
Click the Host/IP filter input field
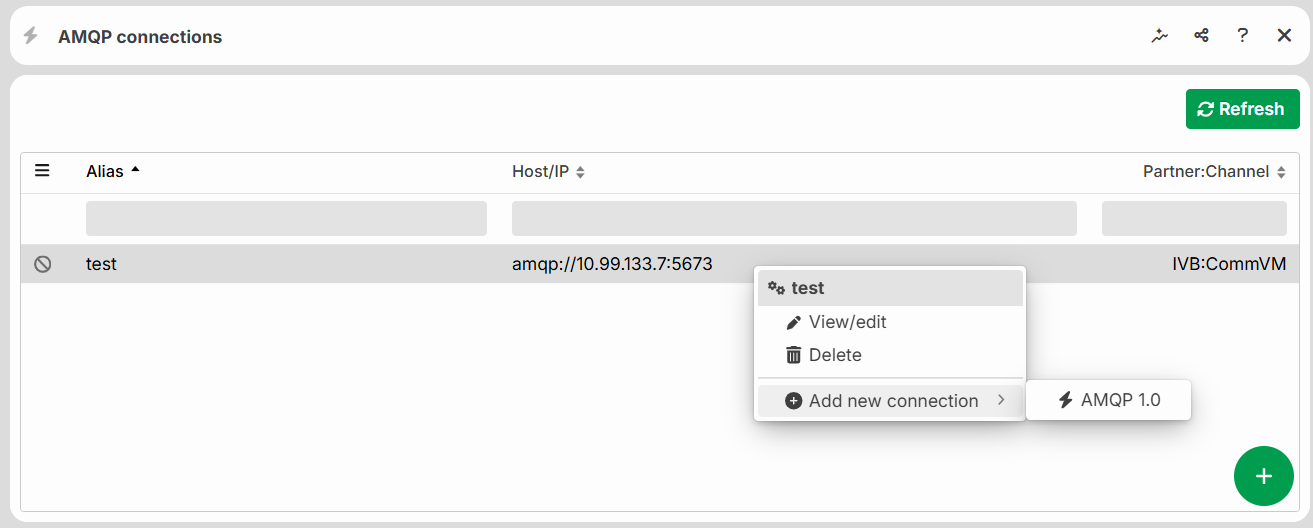click(x=794, y=219)
